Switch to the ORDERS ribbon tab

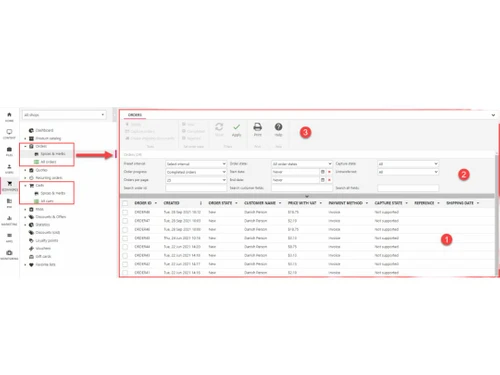(x=135, y=115)
